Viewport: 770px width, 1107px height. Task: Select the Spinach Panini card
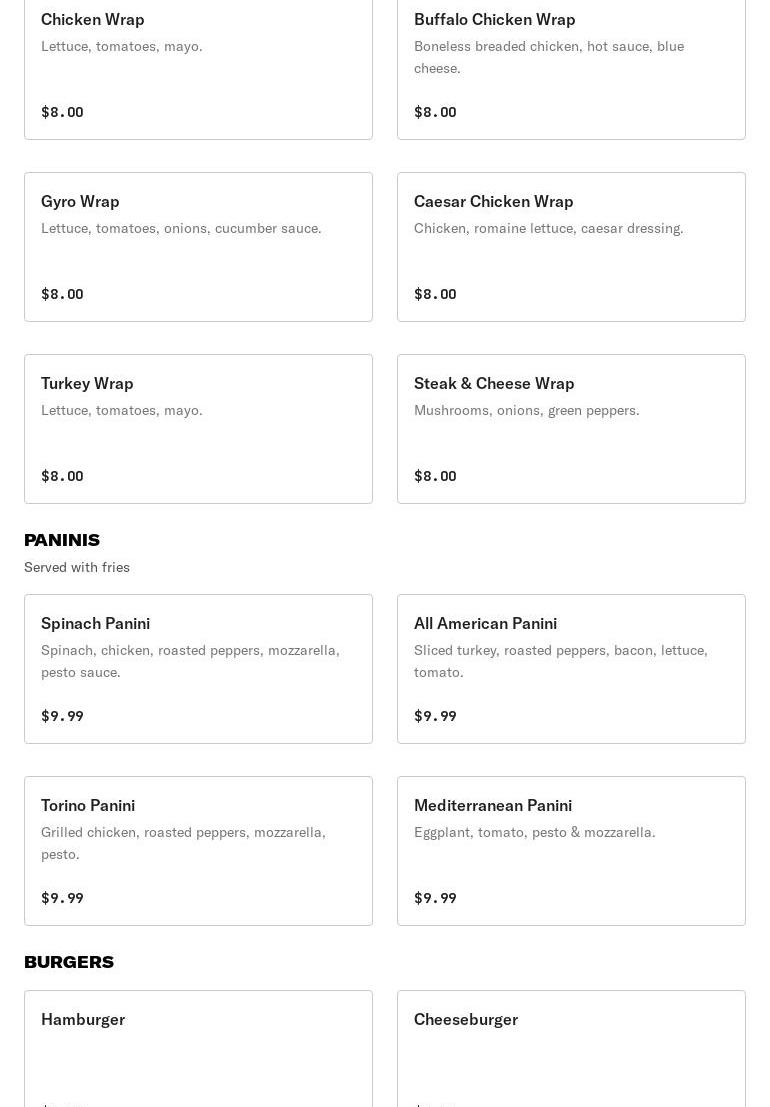point(198,669)
